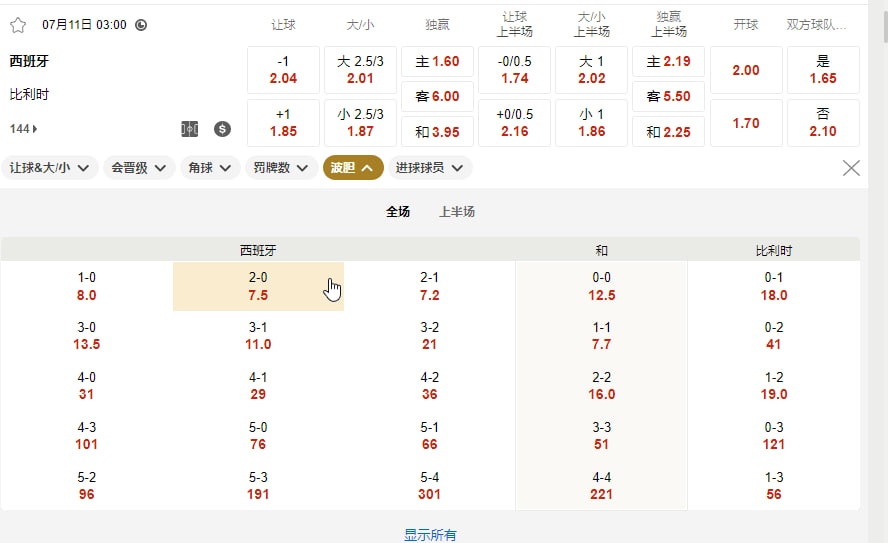Select draw score 1-1 at 7.7

pyautogui.click(x=602, y=336)
